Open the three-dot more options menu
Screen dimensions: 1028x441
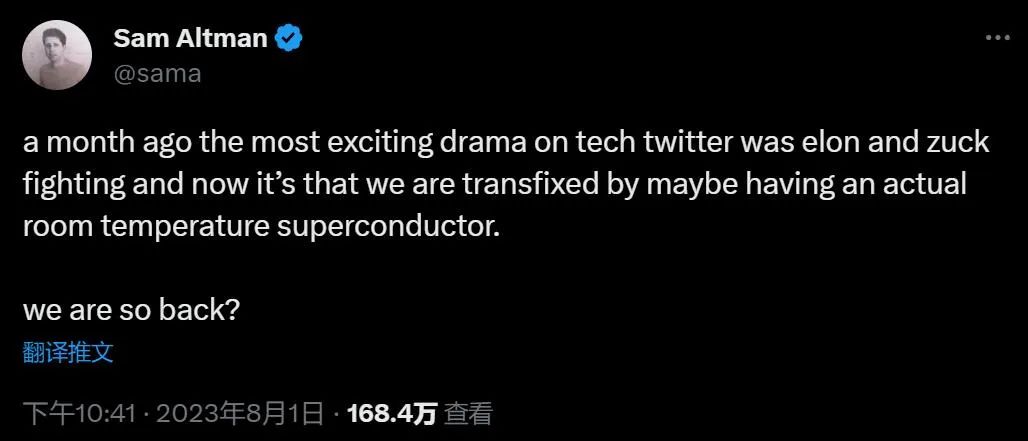(x=997, y=38)
